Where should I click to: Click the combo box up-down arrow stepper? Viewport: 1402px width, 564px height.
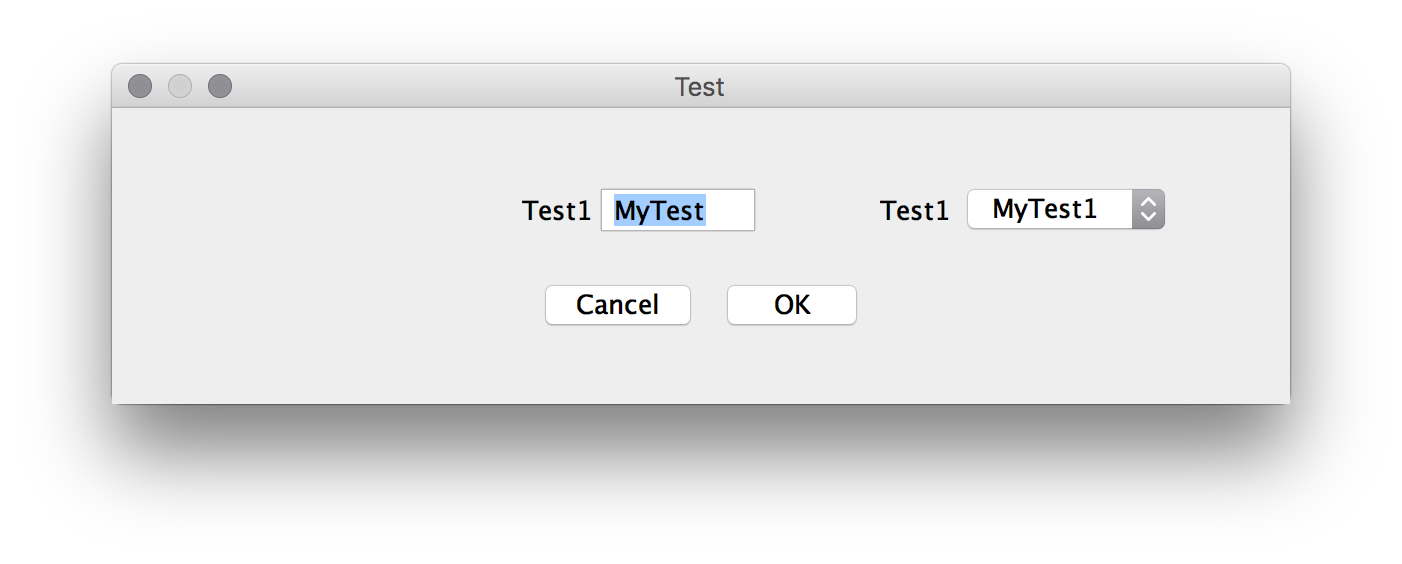point(1148,209)
